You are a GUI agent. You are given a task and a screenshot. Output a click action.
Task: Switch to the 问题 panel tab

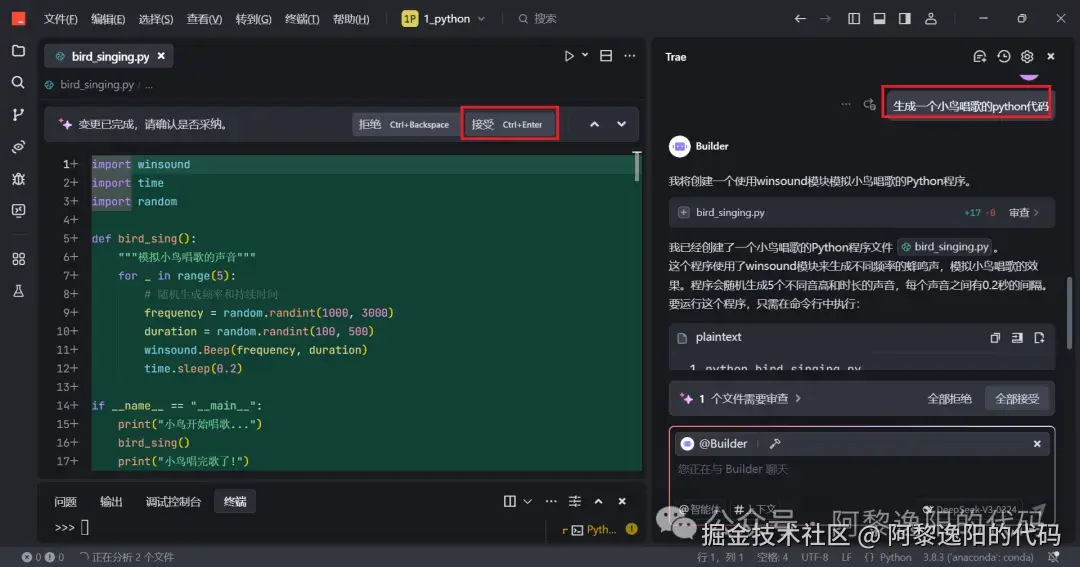pyautogui.click(x=65, y=502)
